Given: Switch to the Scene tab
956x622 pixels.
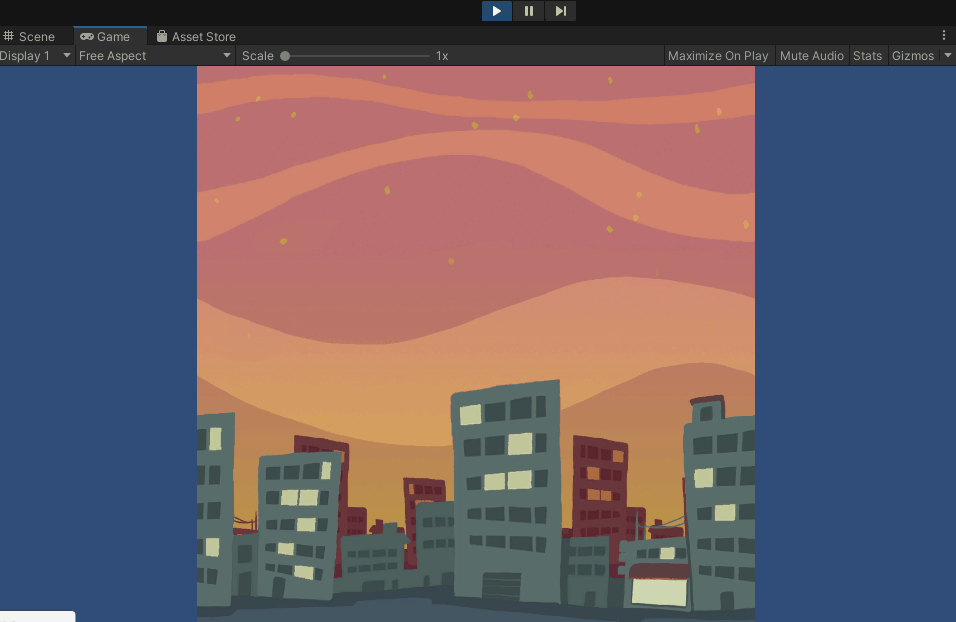Looking at the screenshot, I should pyautogui.click(x=29, y=37).
